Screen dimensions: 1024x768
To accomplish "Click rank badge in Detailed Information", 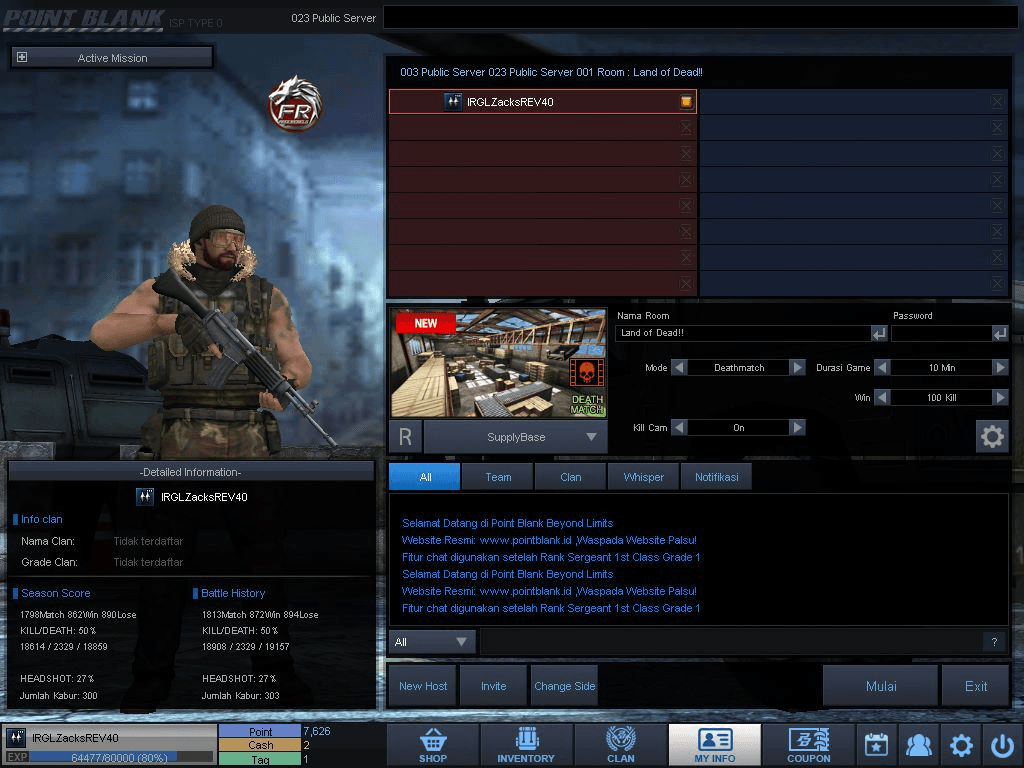I will [x=145, y=497].
